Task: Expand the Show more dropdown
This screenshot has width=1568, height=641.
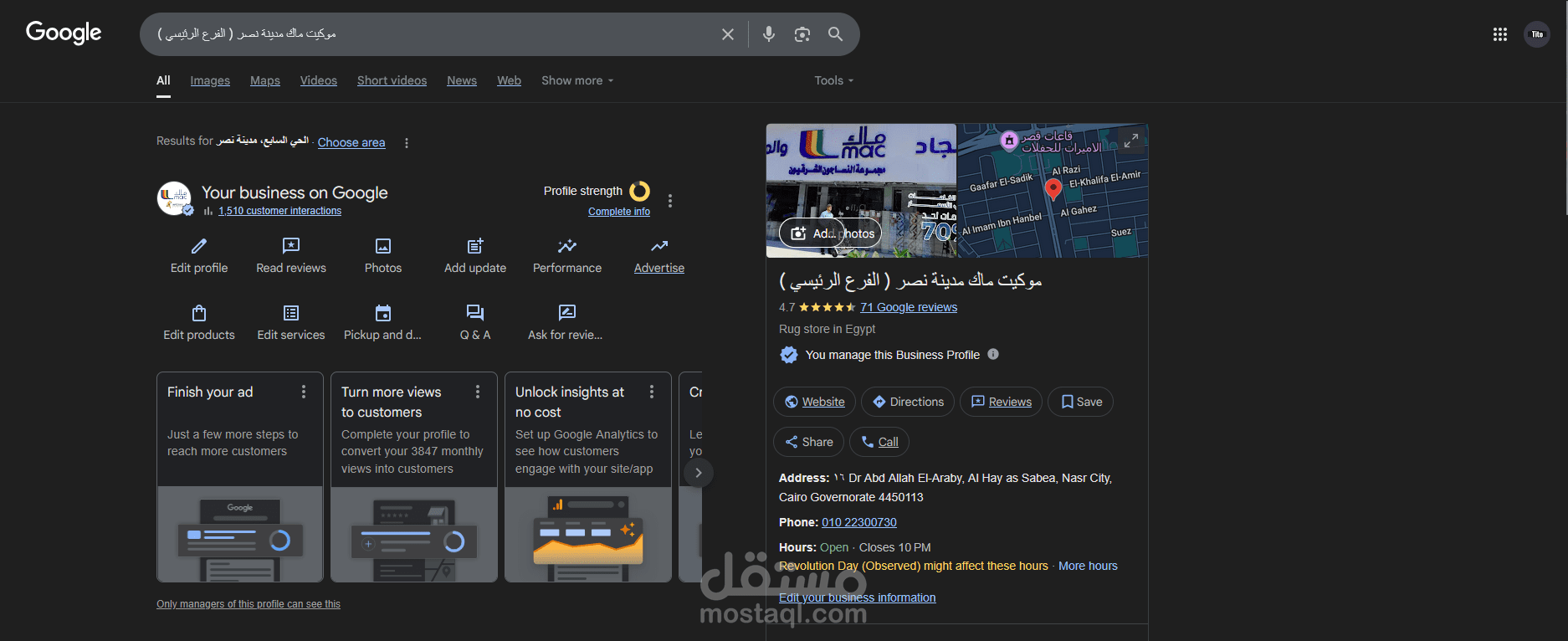Action: click(x=577, y=80)
